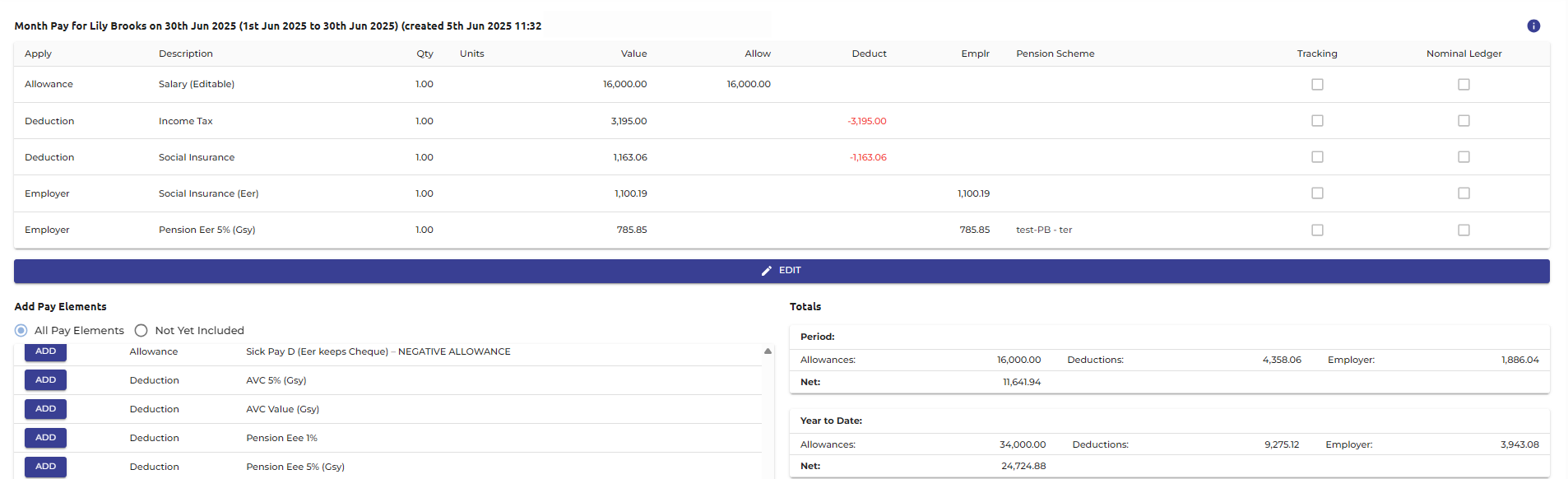This screenshot has height=479, width=1568.
Task: Click the Description column header
Action: coord(186,53)
